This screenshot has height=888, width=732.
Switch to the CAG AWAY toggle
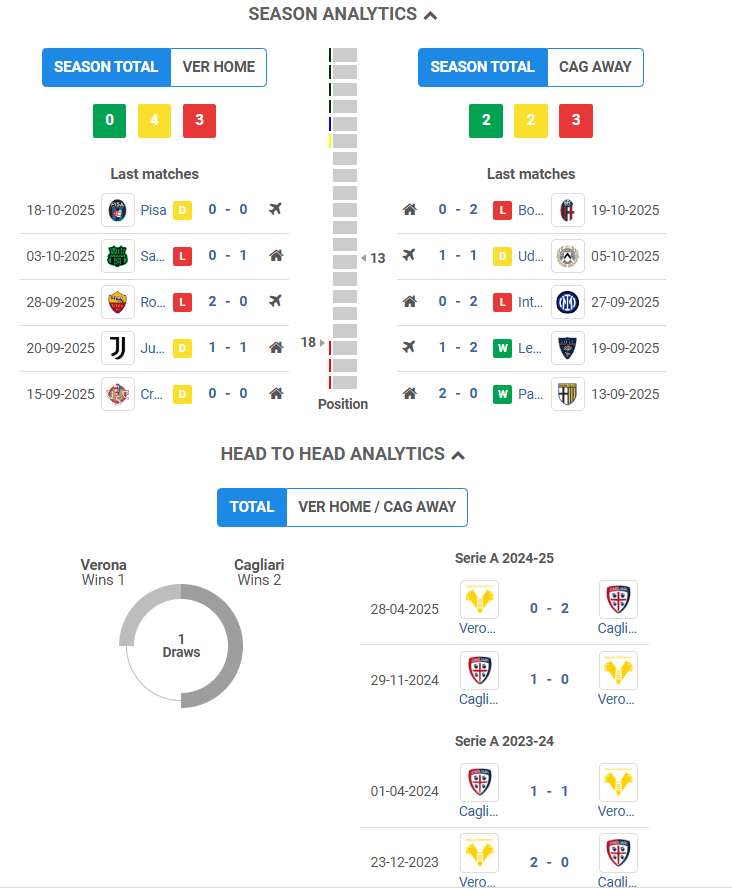[x=595, y=67]
